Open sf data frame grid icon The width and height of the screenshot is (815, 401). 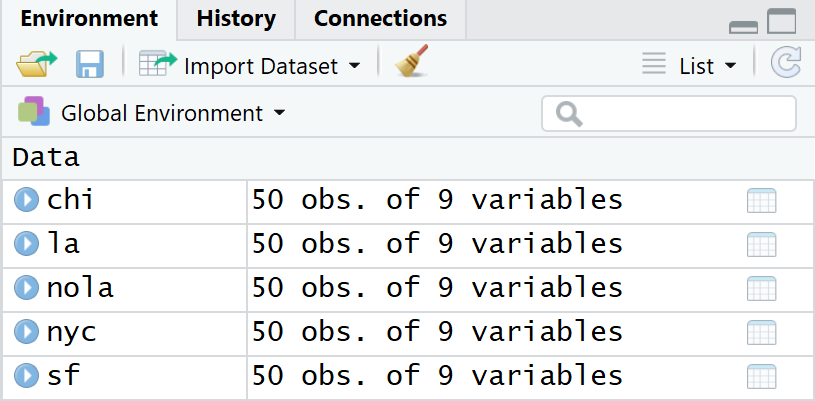coord(761,377)
